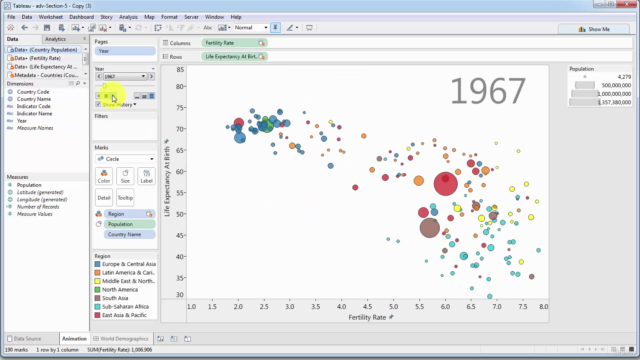The height and width of the screenshot is (360, 640).
Task: Click the Sort Ascending icon
Action: pos(169,28)
